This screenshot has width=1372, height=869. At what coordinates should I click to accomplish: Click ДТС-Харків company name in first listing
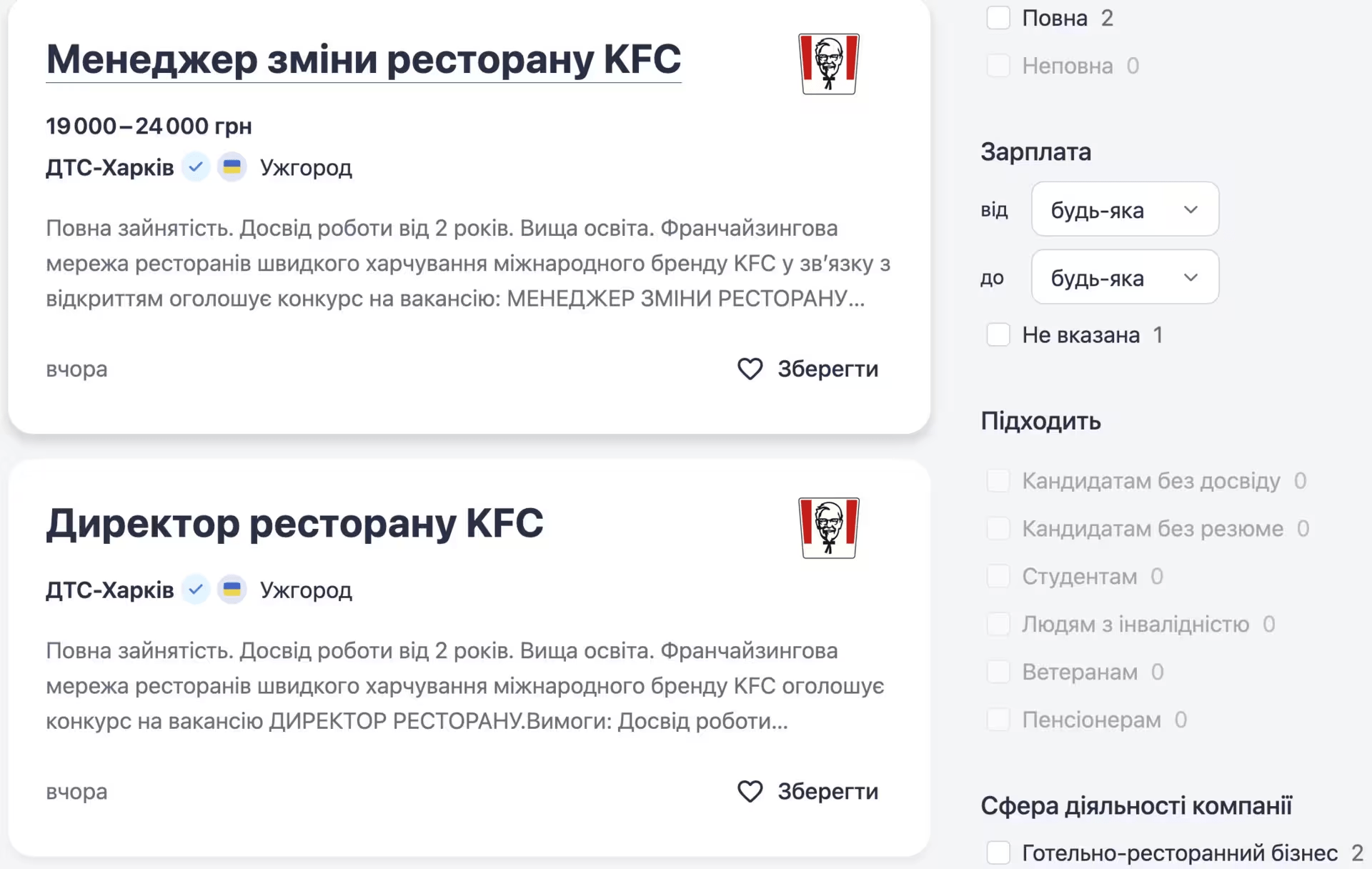click(x=109, y=167)
